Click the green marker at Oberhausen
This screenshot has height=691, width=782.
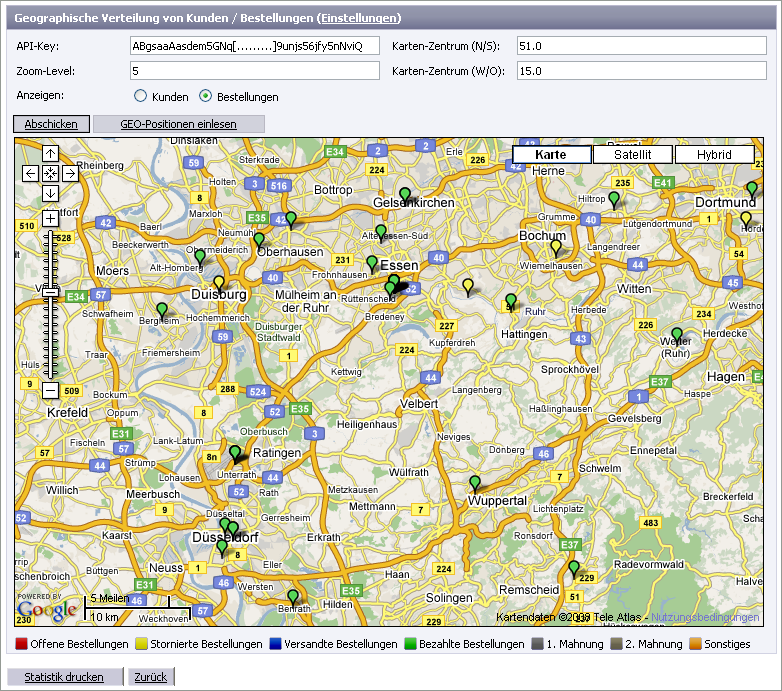click(259, 240)
